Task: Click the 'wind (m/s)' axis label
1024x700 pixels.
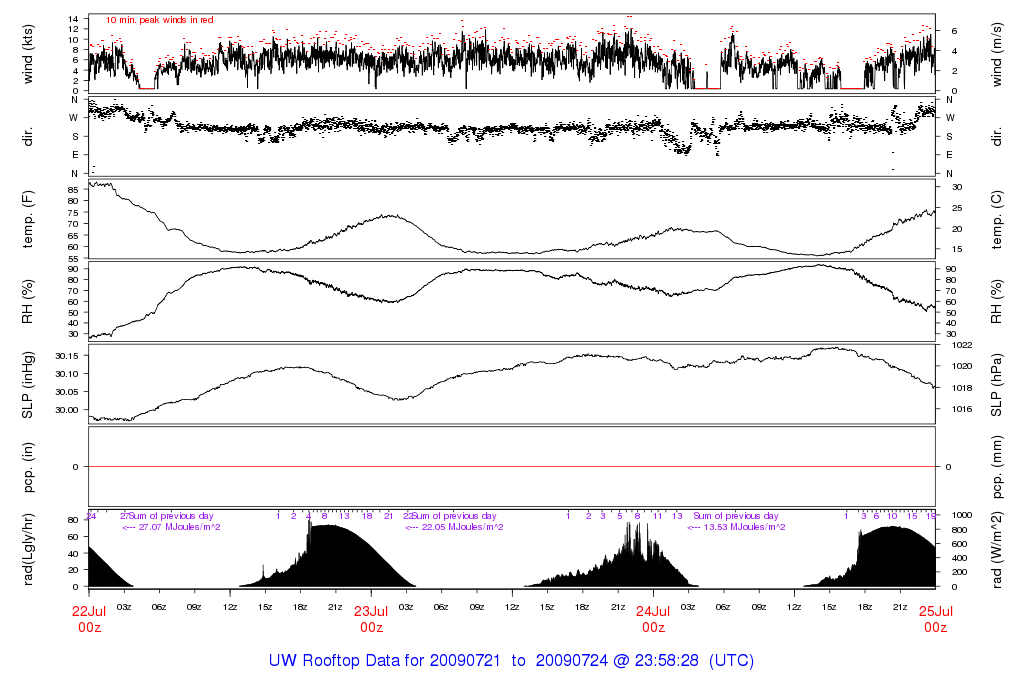Action: coord(997,54)
